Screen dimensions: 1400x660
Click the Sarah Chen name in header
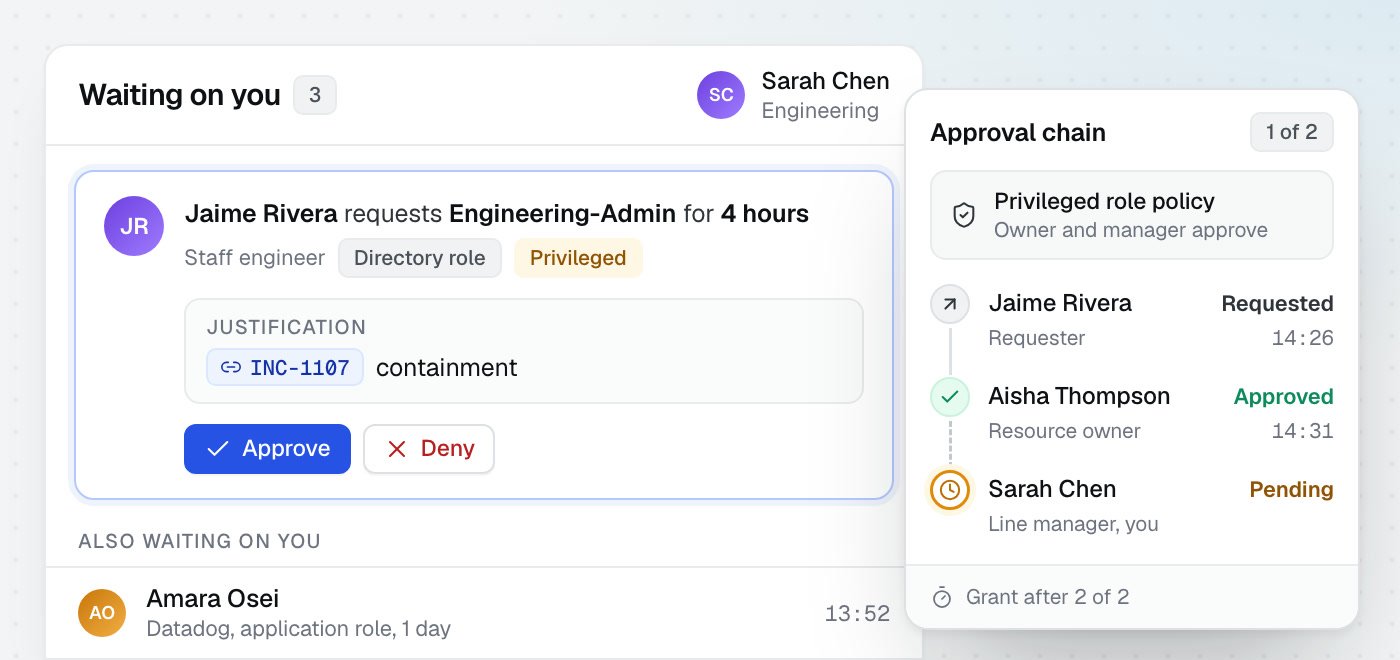click(x=825, y=81)
